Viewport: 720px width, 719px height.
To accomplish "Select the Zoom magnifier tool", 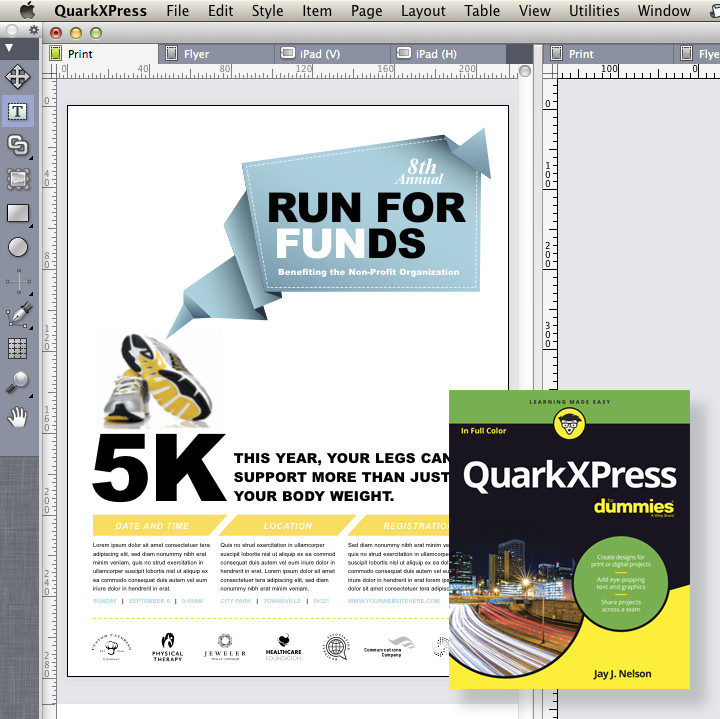I will coord(18,382).
